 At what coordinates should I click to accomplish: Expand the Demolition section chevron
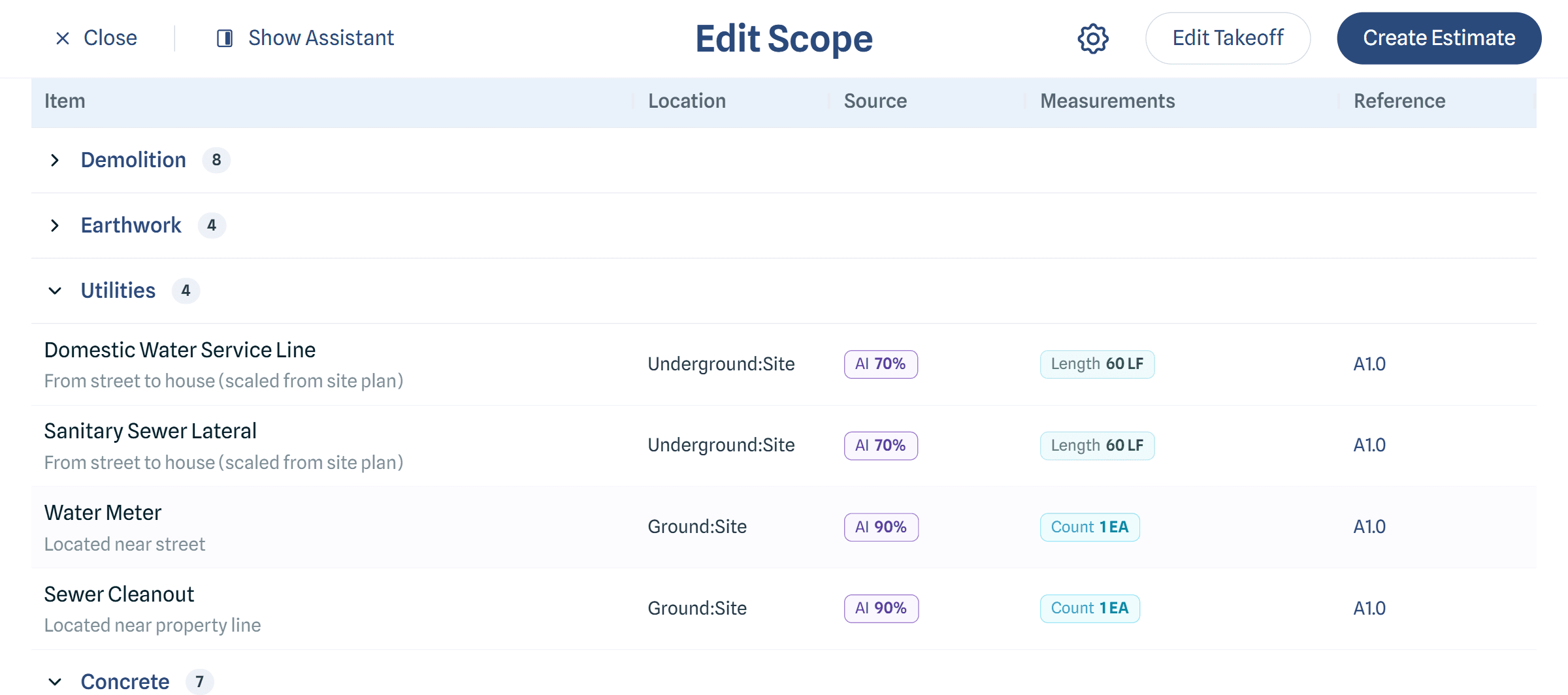tap(55, 160)
